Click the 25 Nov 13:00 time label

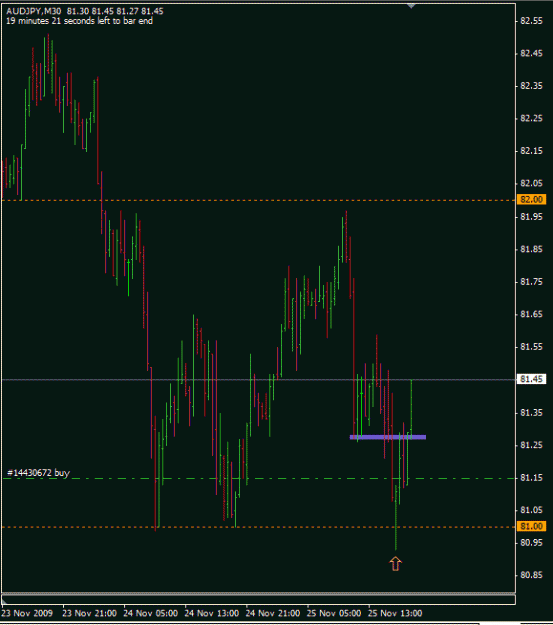pos(395,613)
